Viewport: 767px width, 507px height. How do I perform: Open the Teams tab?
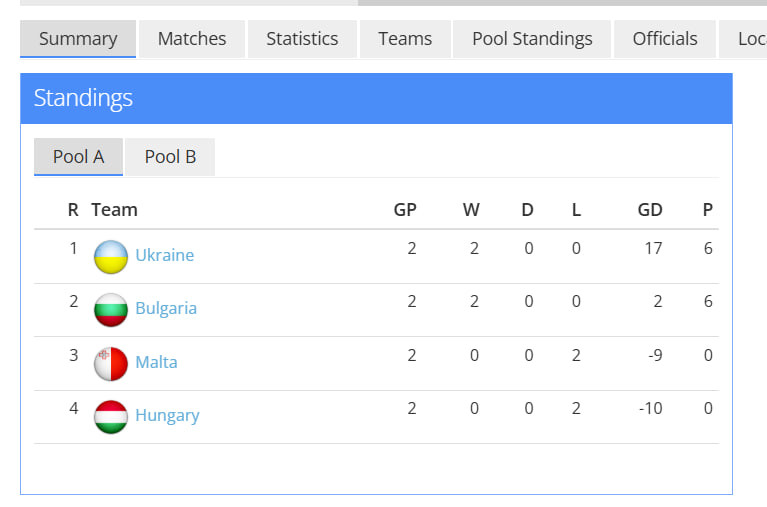[x=405, y=39]
